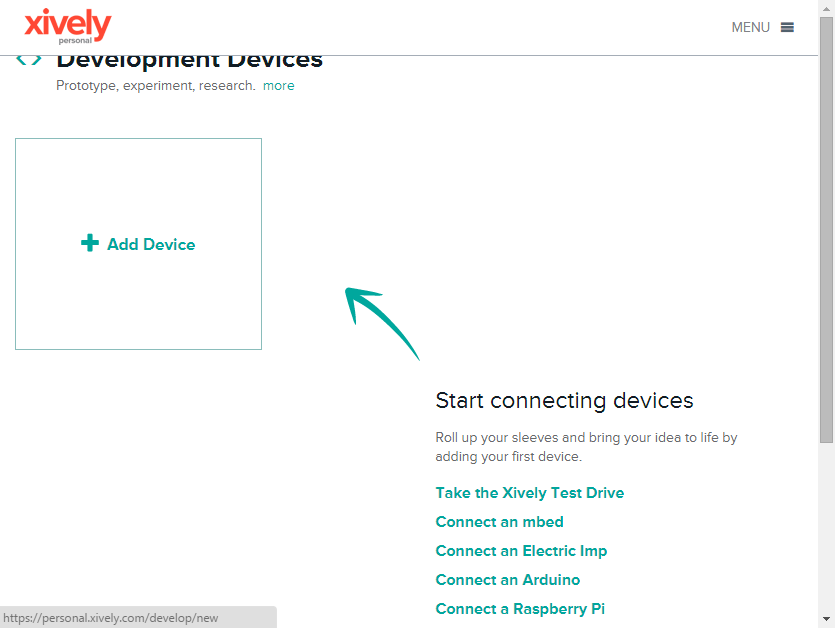Click the Development Devices heading
The height and width of the screenshot is (628, 835).
coord(189,60)
